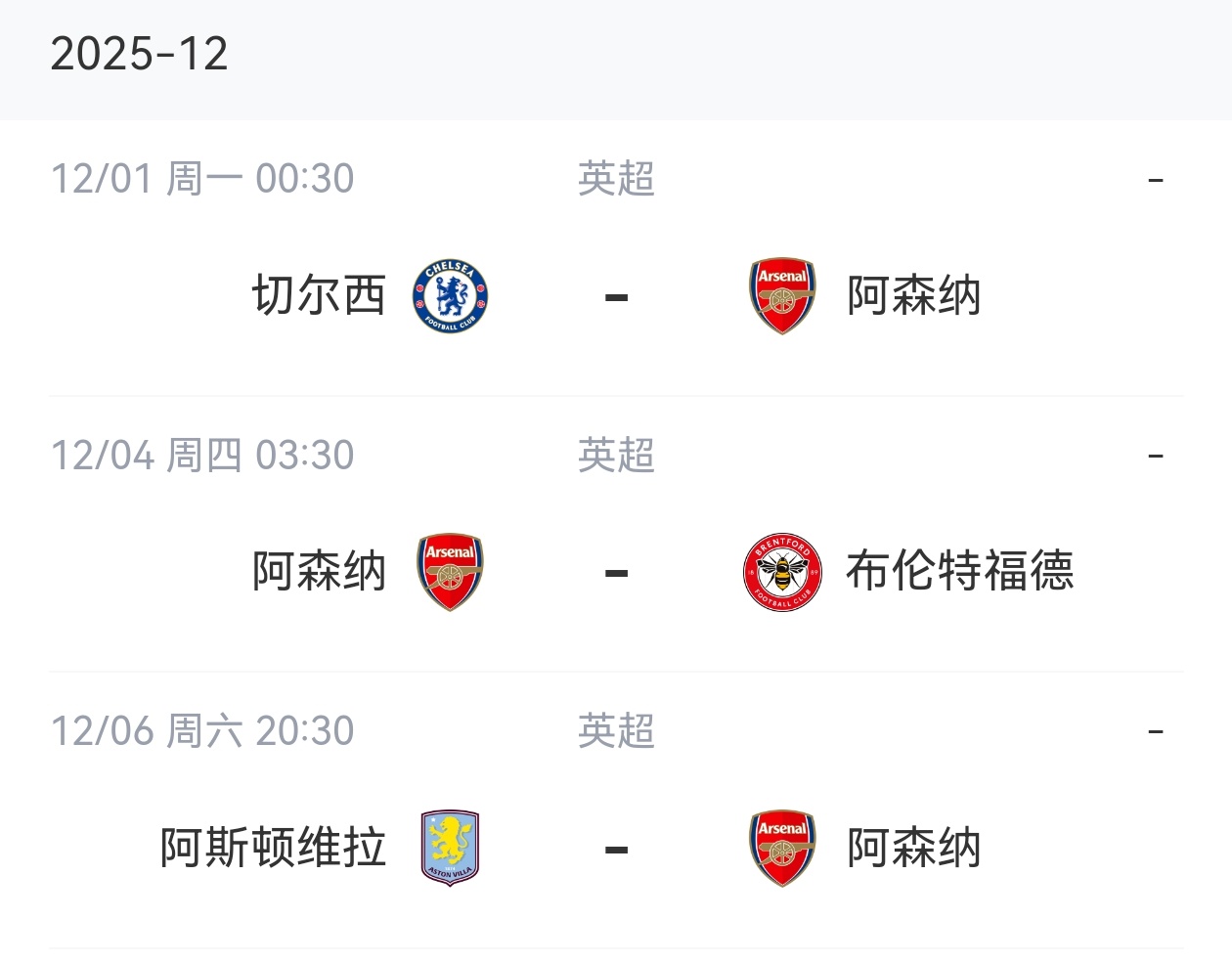1232x962 pixels.
Task: Click Arsenal crest in the Aston Villa match
Action: click(782, 848)
